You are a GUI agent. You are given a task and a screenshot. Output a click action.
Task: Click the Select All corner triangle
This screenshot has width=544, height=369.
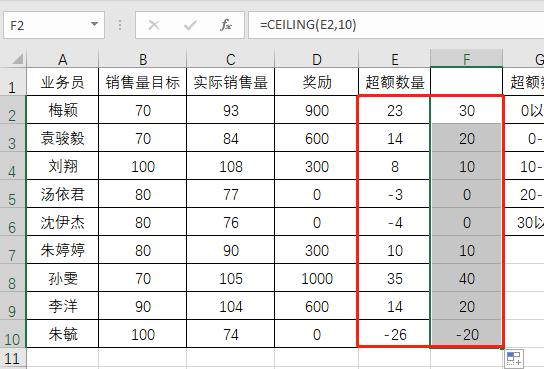pos(18,59)
